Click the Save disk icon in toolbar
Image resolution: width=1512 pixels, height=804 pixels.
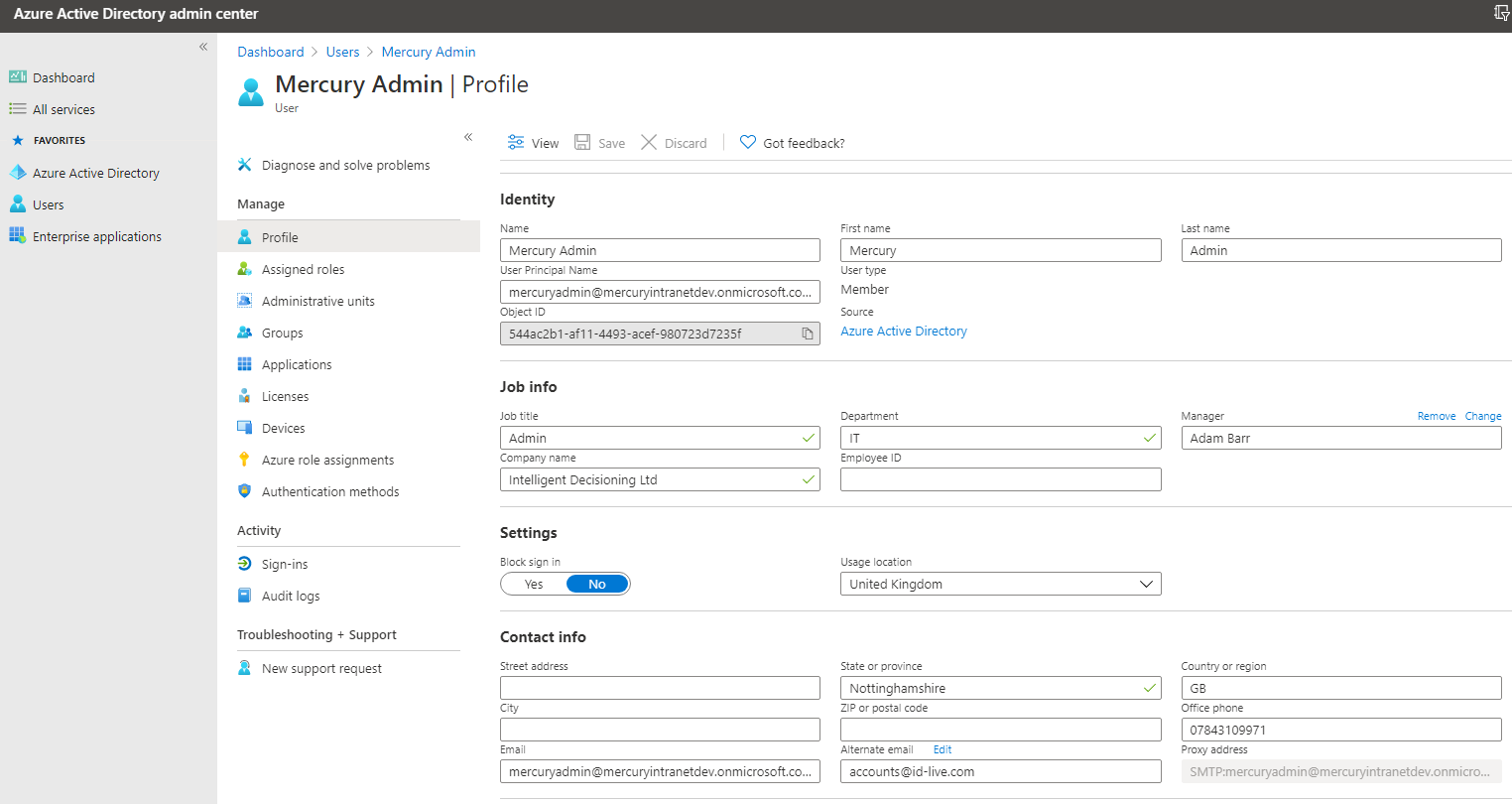click(583, 142)
